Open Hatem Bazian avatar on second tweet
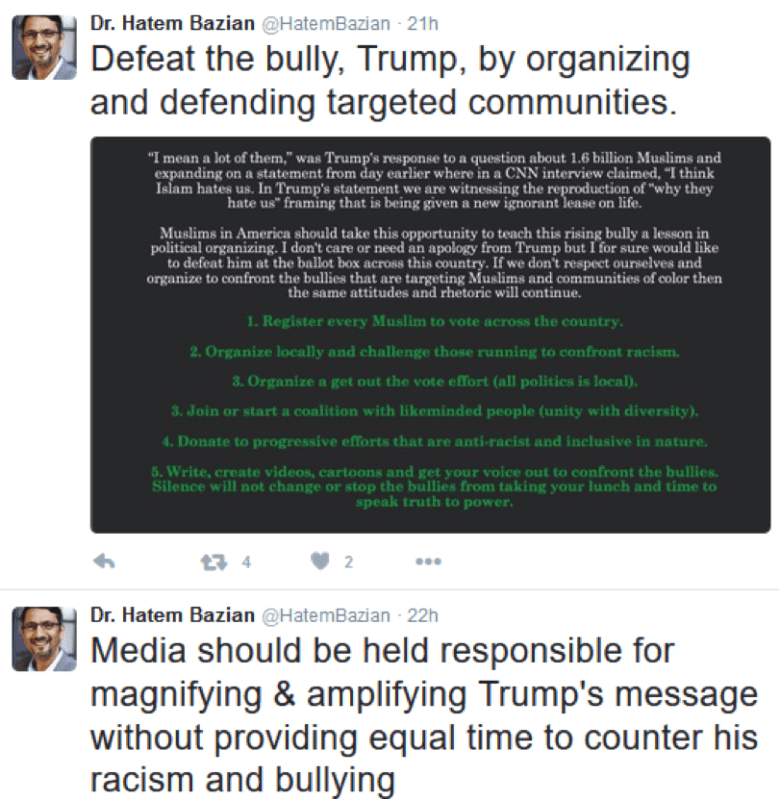 pos(44,638)
